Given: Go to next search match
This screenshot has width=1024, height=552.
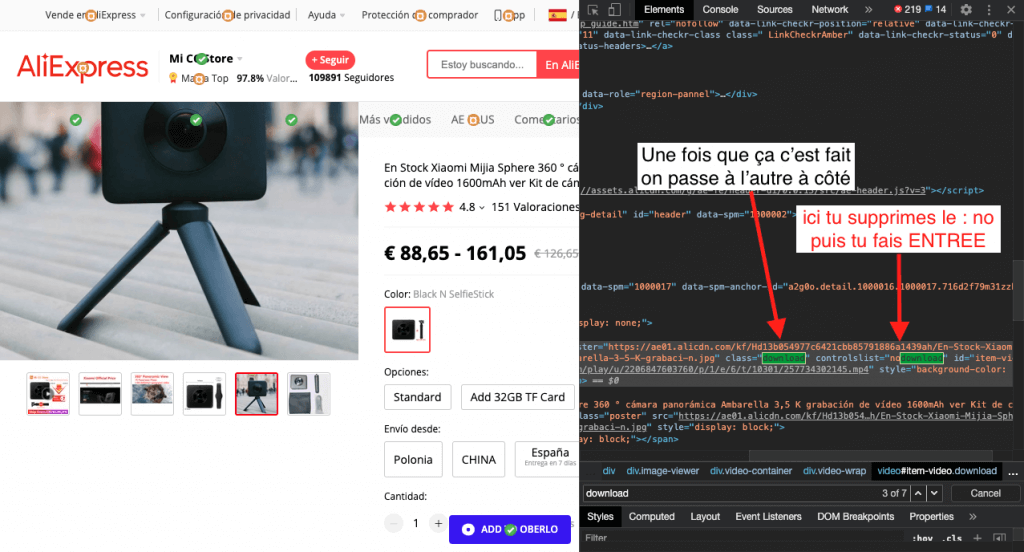Looking at the screenshot, I should click(x=935, y=493).
